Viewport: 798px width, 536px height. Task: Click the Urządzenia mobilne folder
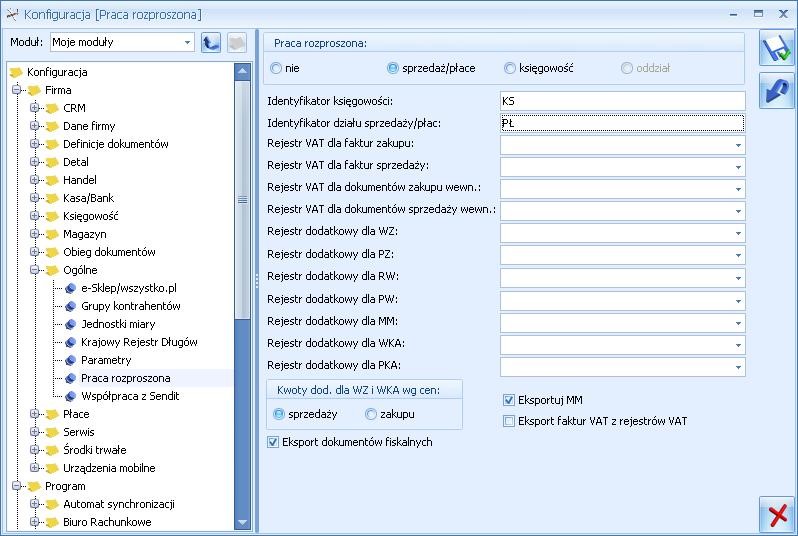pos(101,468)
